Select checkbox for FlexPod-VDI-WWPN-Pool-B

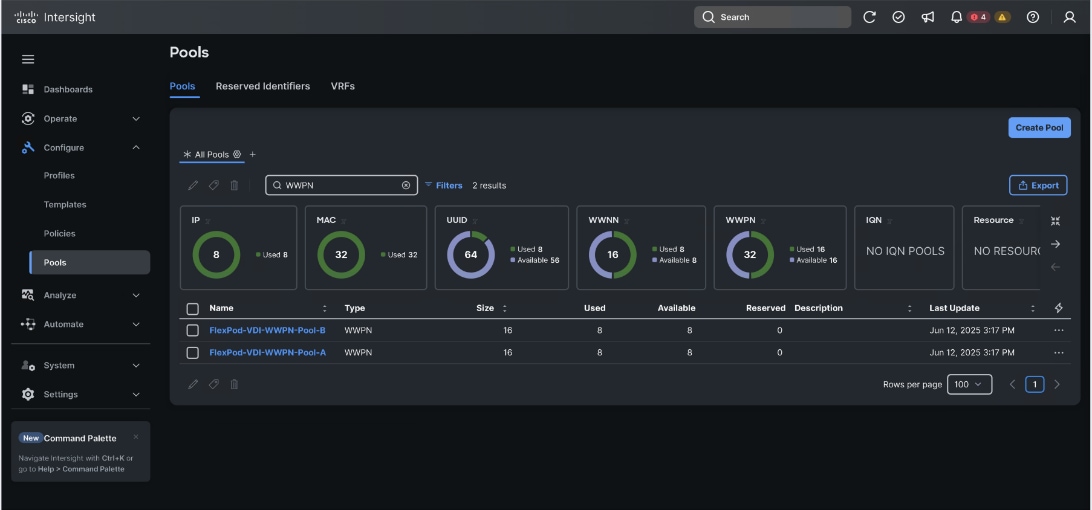(x=193, y=330)
